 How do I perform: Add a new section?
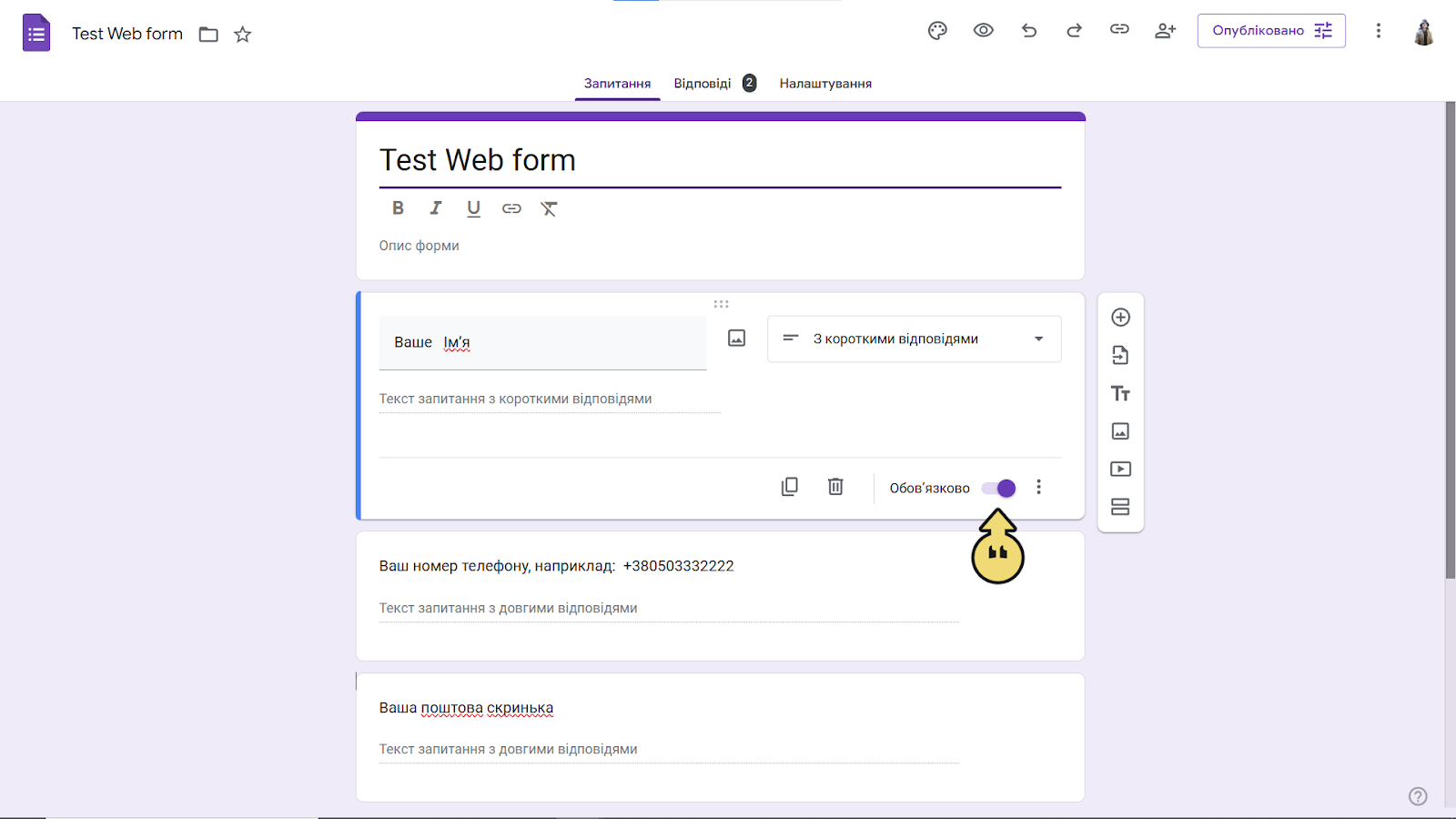(x=1120, y=507)
